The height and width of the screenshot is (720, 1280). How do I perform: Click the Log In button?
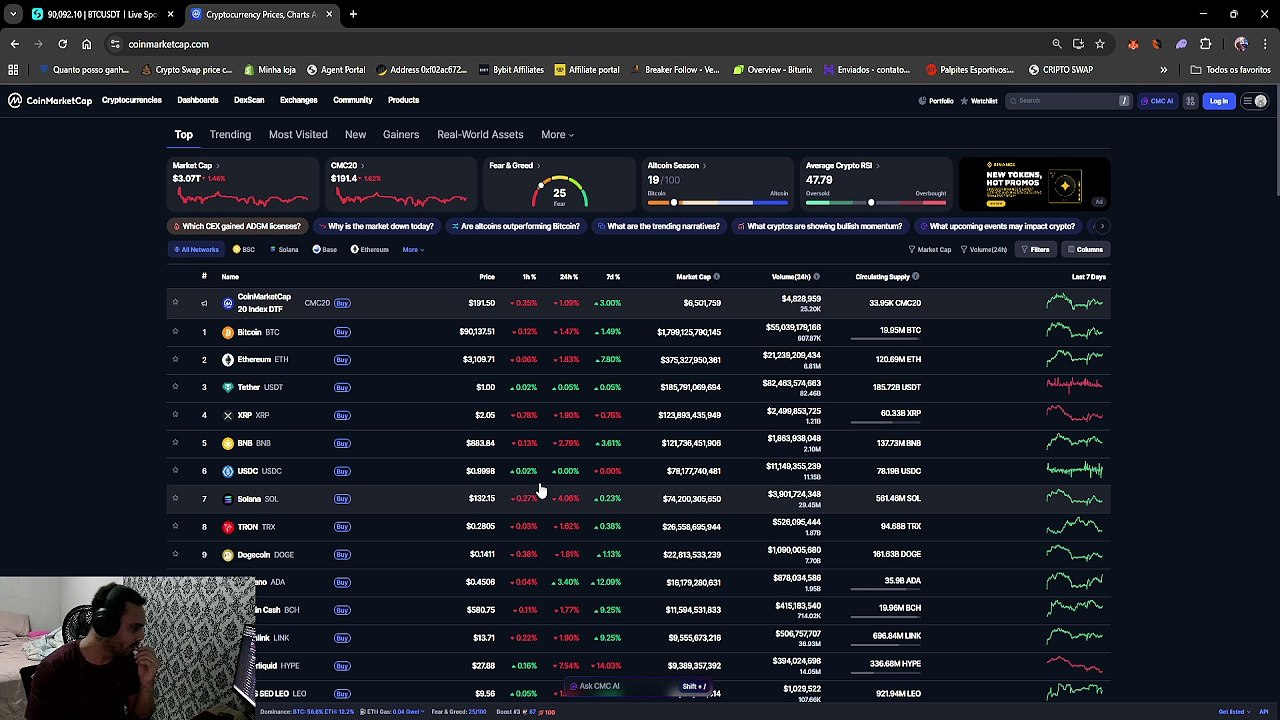(x=1218, y=101)
